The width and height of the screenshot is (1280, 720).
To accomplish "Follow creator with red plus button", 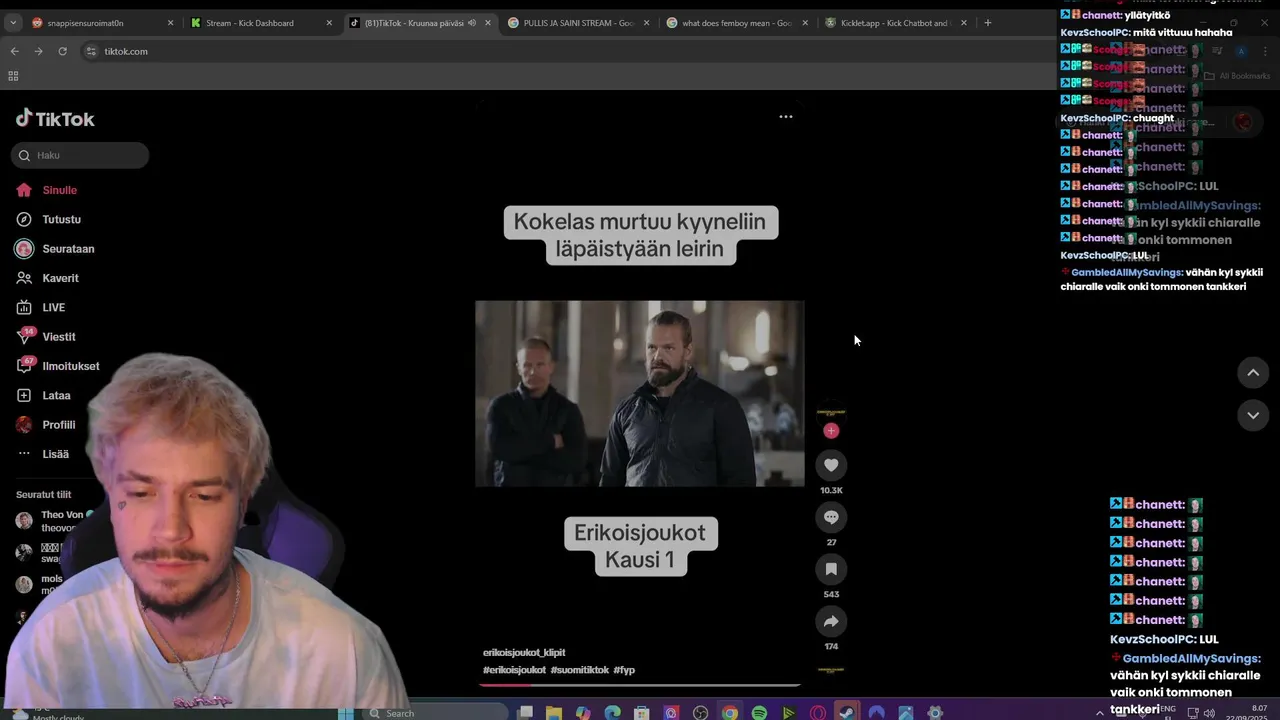I will point(831,431).
